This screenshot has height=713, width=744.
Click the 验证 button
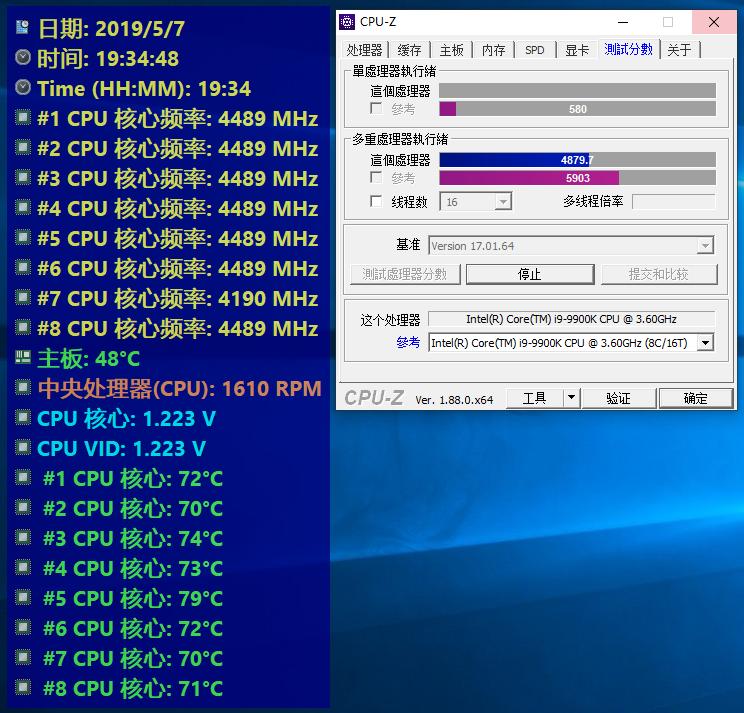click(618, 398)
